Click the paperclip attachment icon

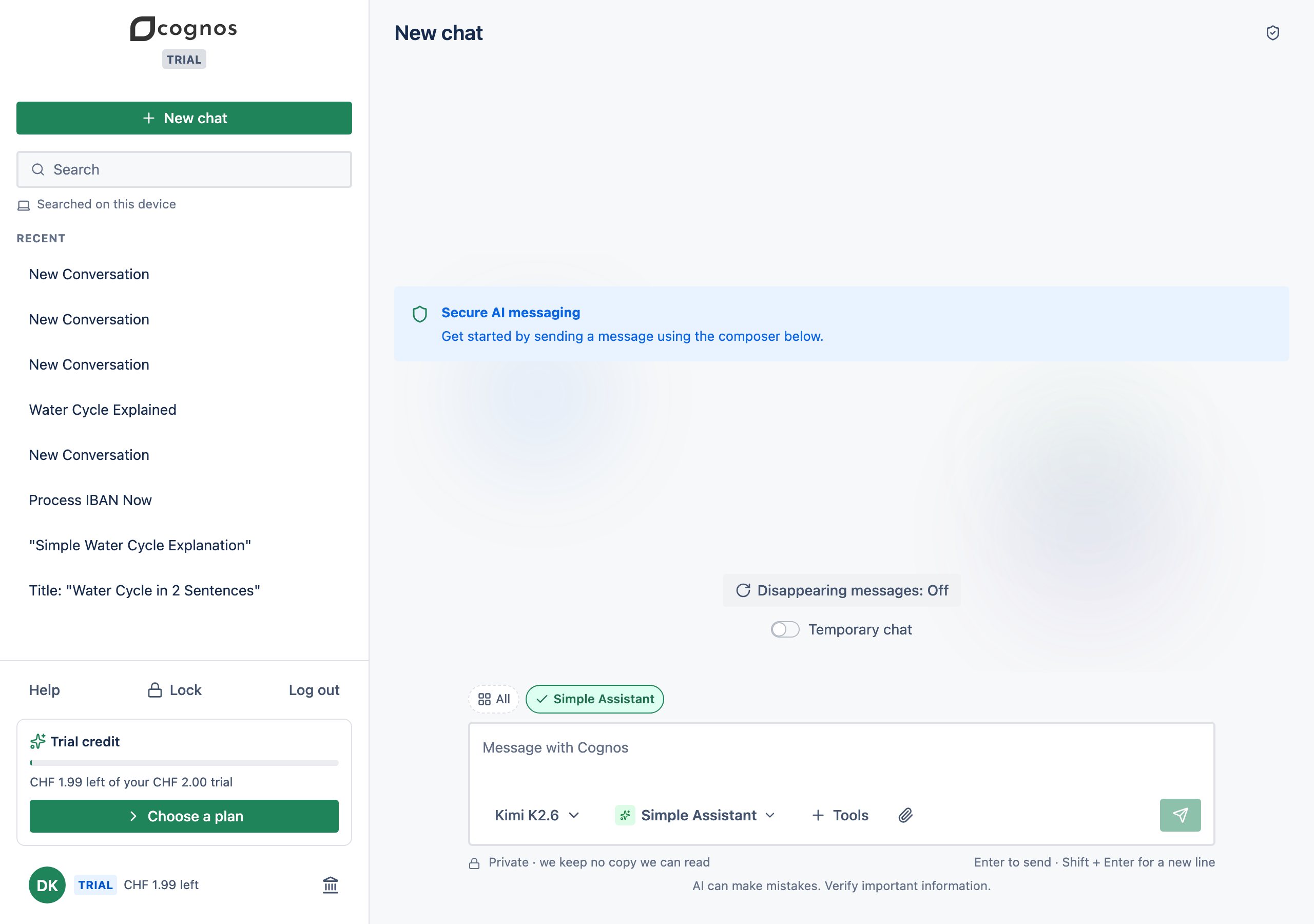pyautogui.click(x=905, y=815)
